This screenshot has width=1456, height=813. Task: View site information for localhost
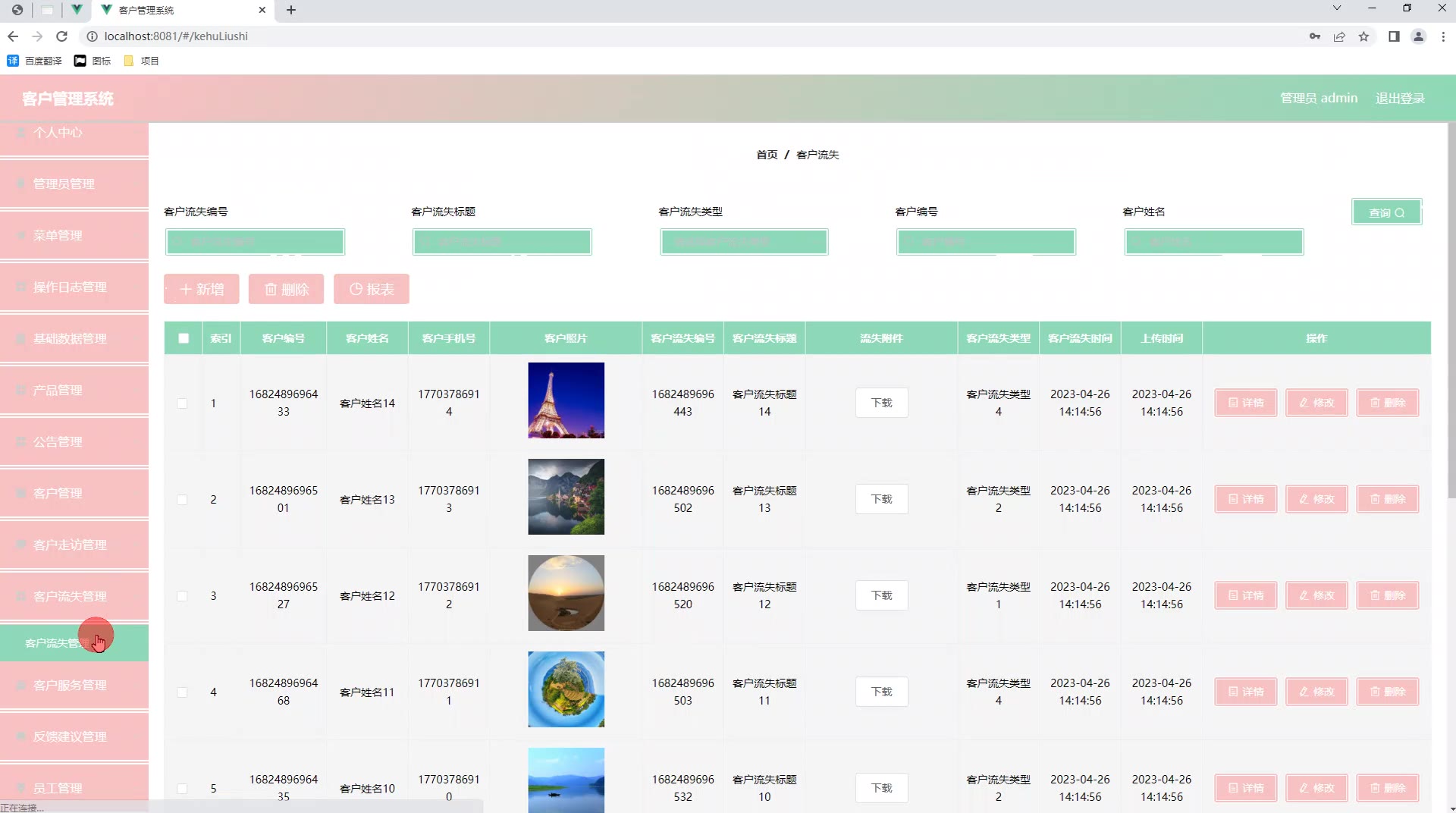[92, 36]
